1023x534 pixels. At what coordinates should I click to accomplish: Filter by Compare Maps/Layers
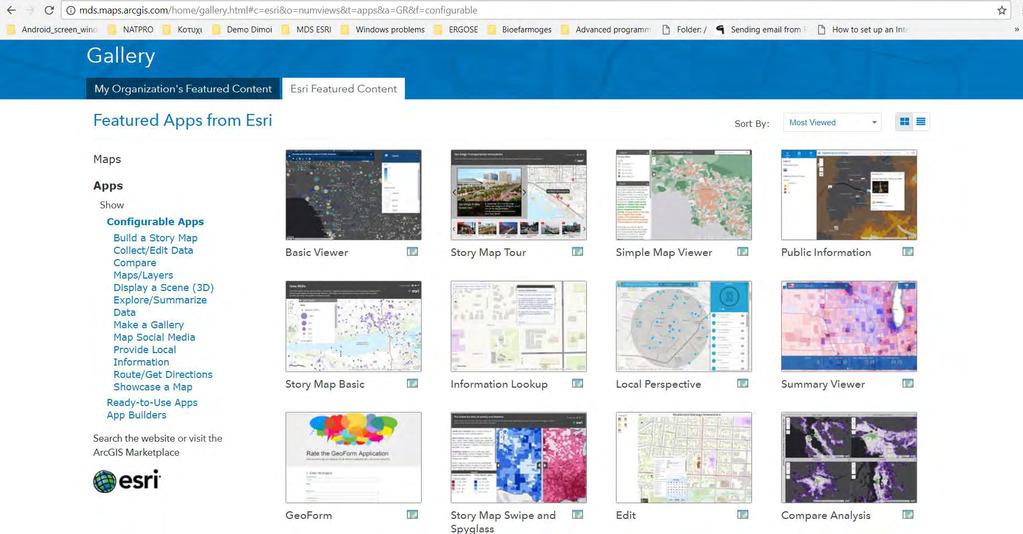tap(143, 269)
